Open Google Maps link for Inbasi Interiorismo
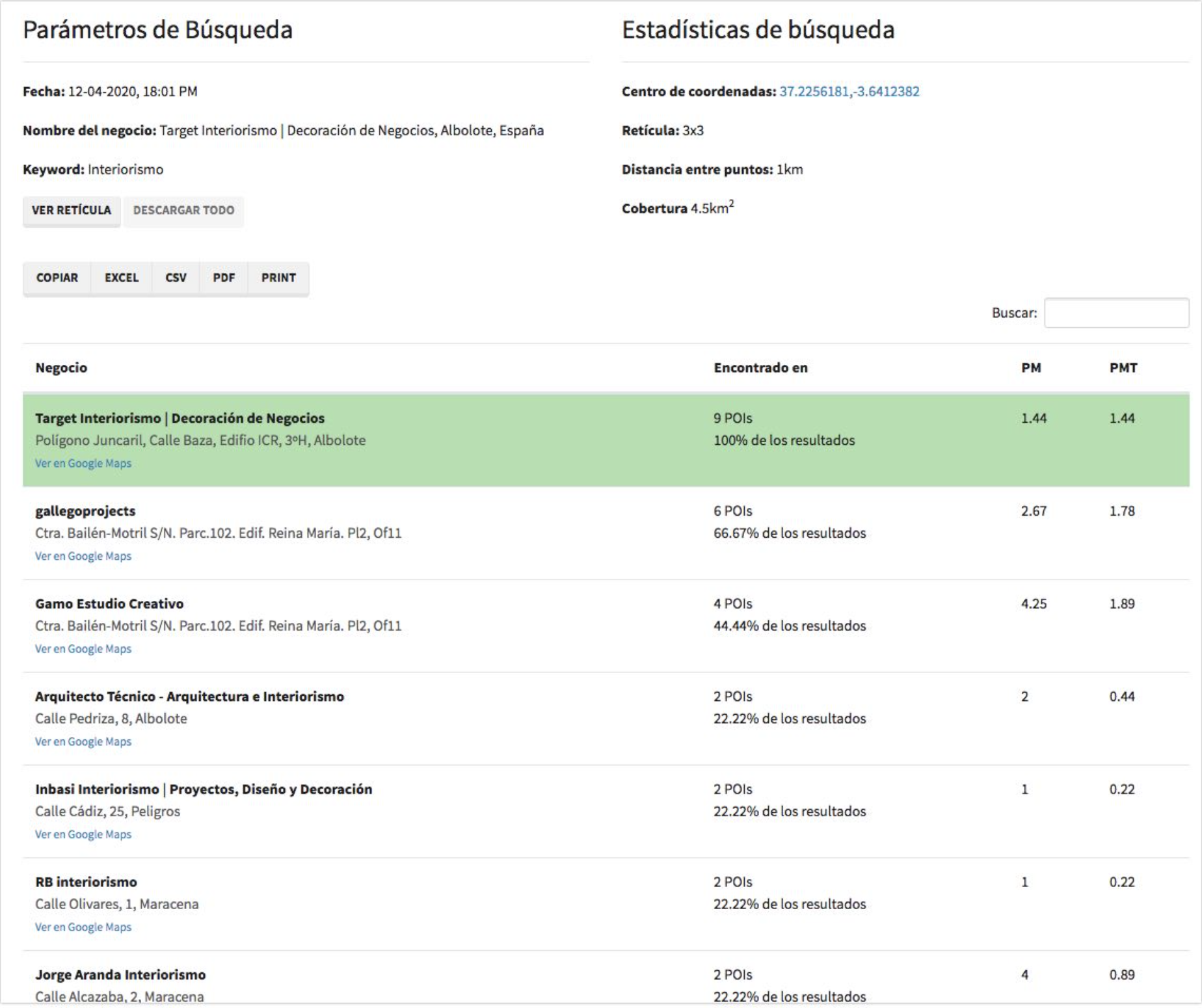The height and width of the screenshot is (1008, 1202). 83,835
